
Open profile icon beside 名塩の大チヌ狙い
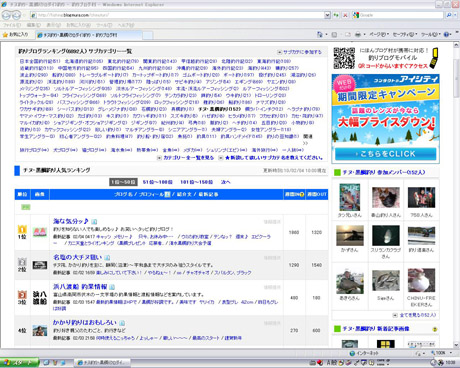(107, 258)
